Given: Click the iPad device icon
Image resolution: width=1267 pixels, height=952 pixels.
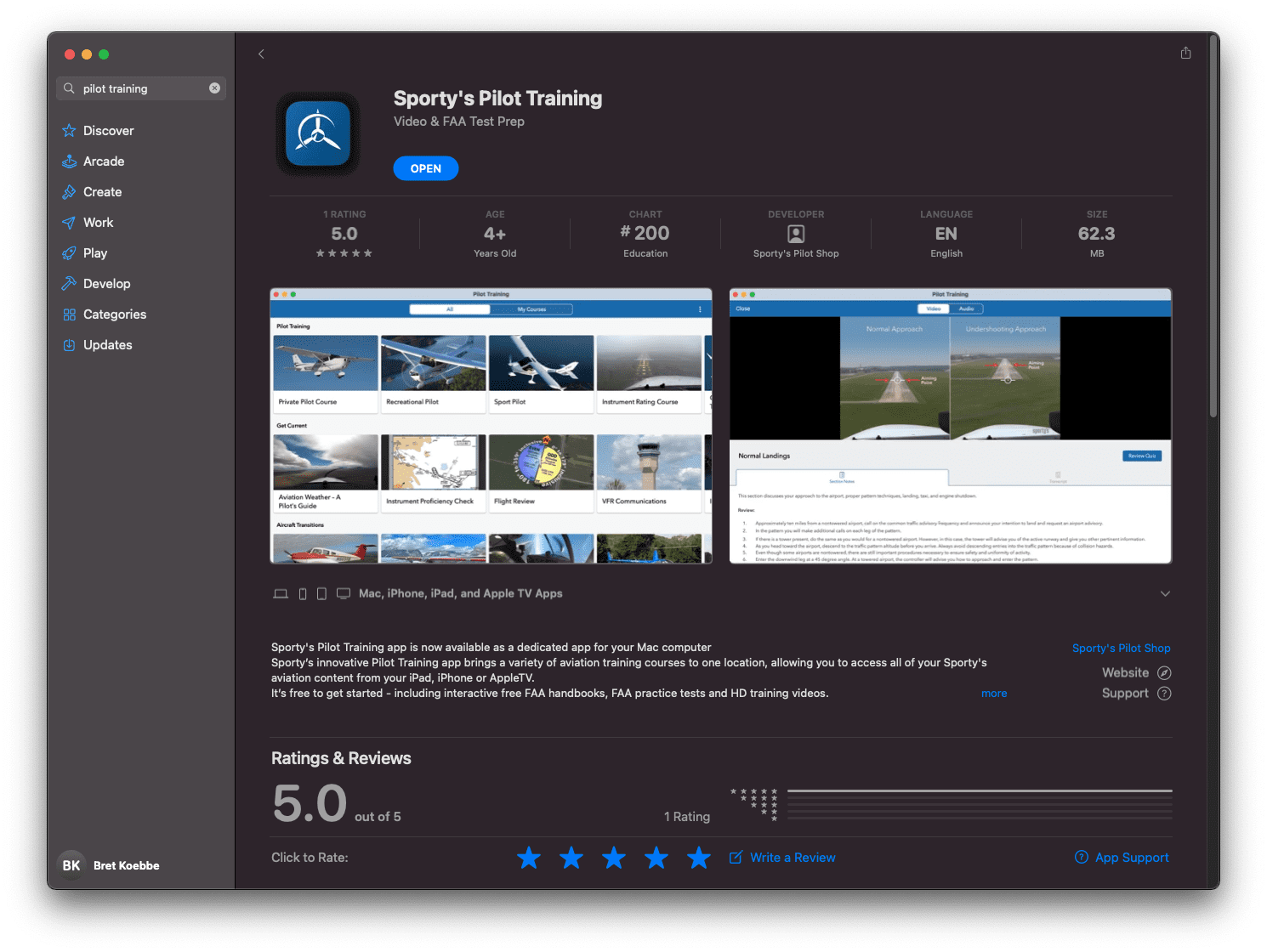Looking at the screenshot, I should pyautogui.click(x=321, y=593).
